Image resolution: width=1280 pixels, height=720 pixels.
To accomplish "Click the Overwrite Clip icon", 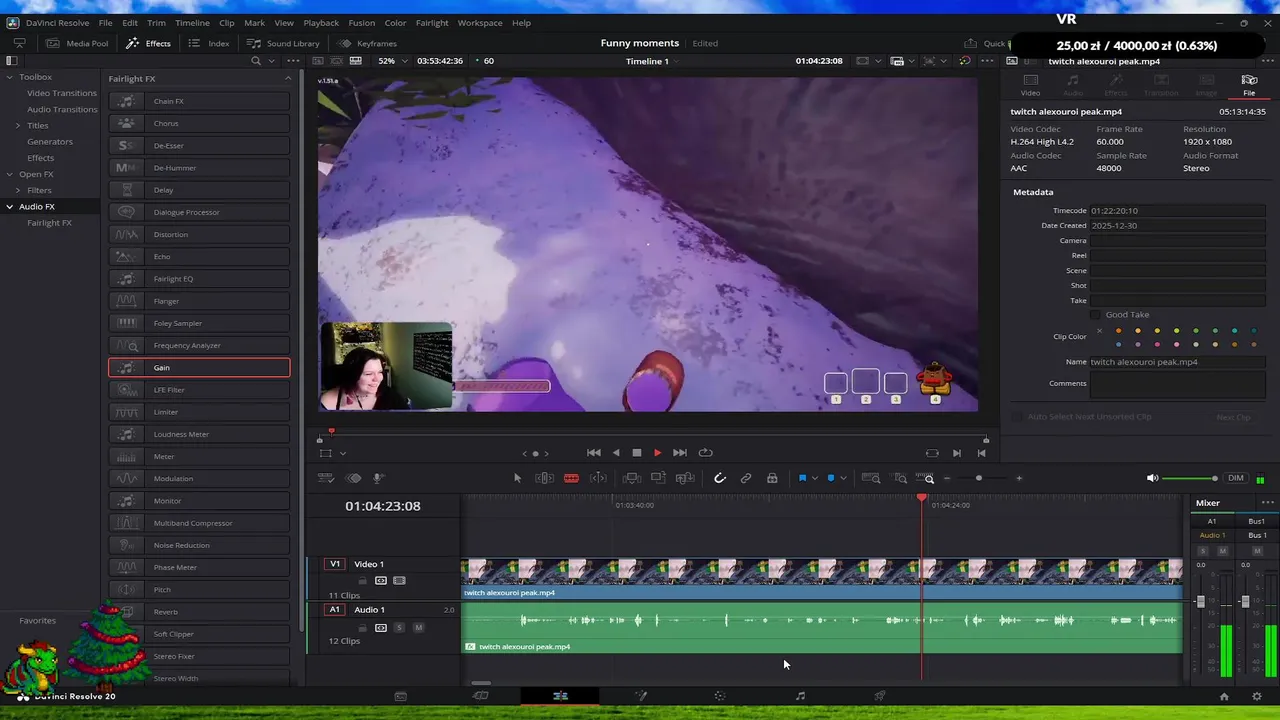I will pos(658,478).
